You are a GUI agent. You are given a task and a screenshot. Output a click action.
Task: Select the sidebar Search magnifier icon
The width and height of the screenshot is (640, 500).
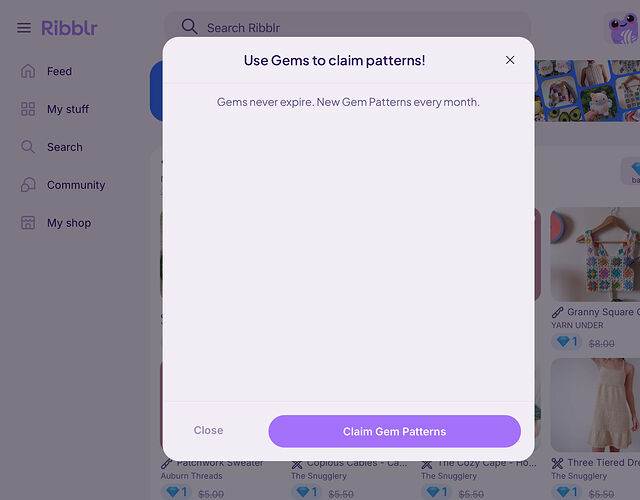point(28,147)
